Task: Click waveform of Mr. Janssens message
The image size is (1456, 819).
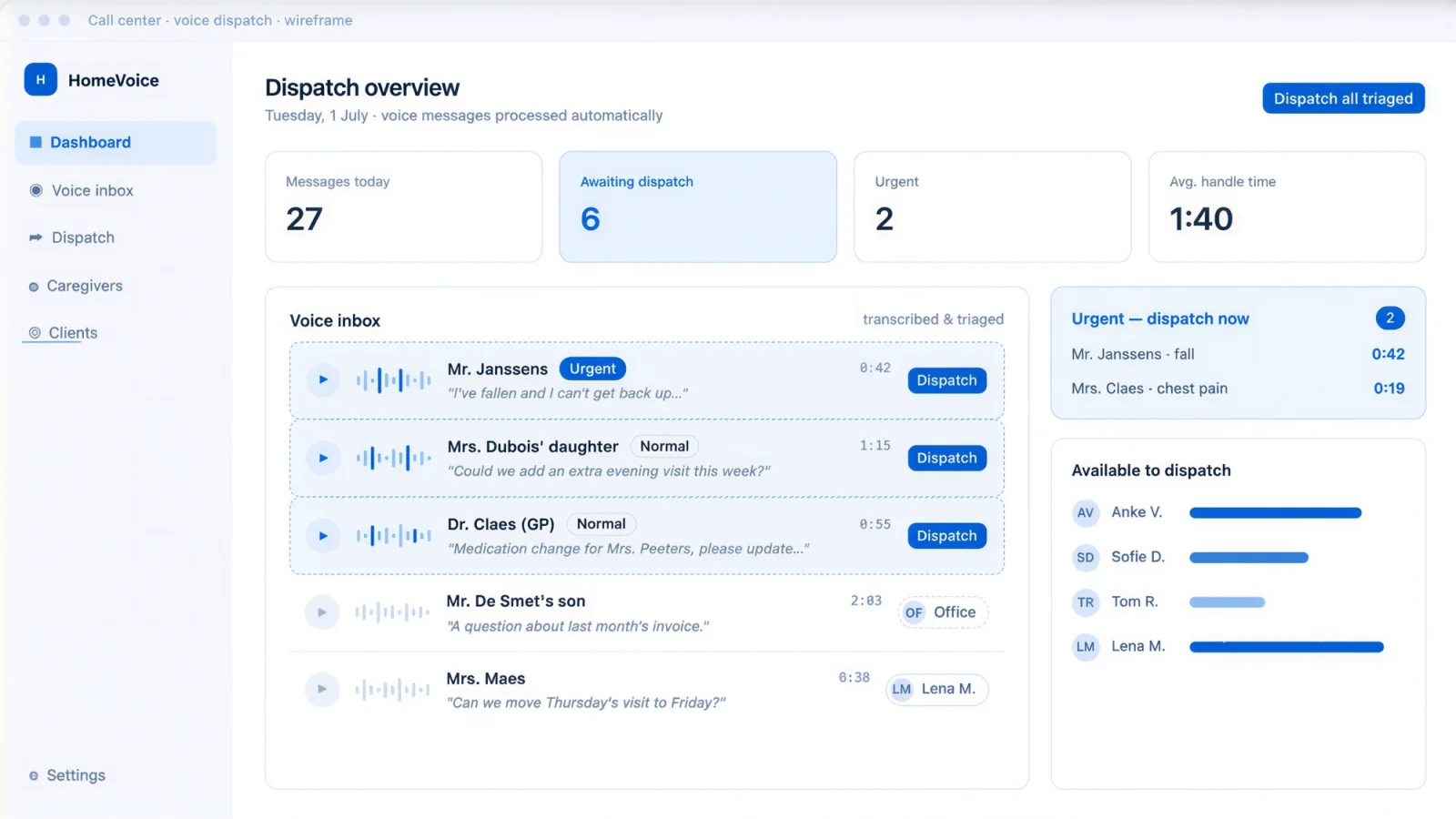Action: (x=393, y=380)
